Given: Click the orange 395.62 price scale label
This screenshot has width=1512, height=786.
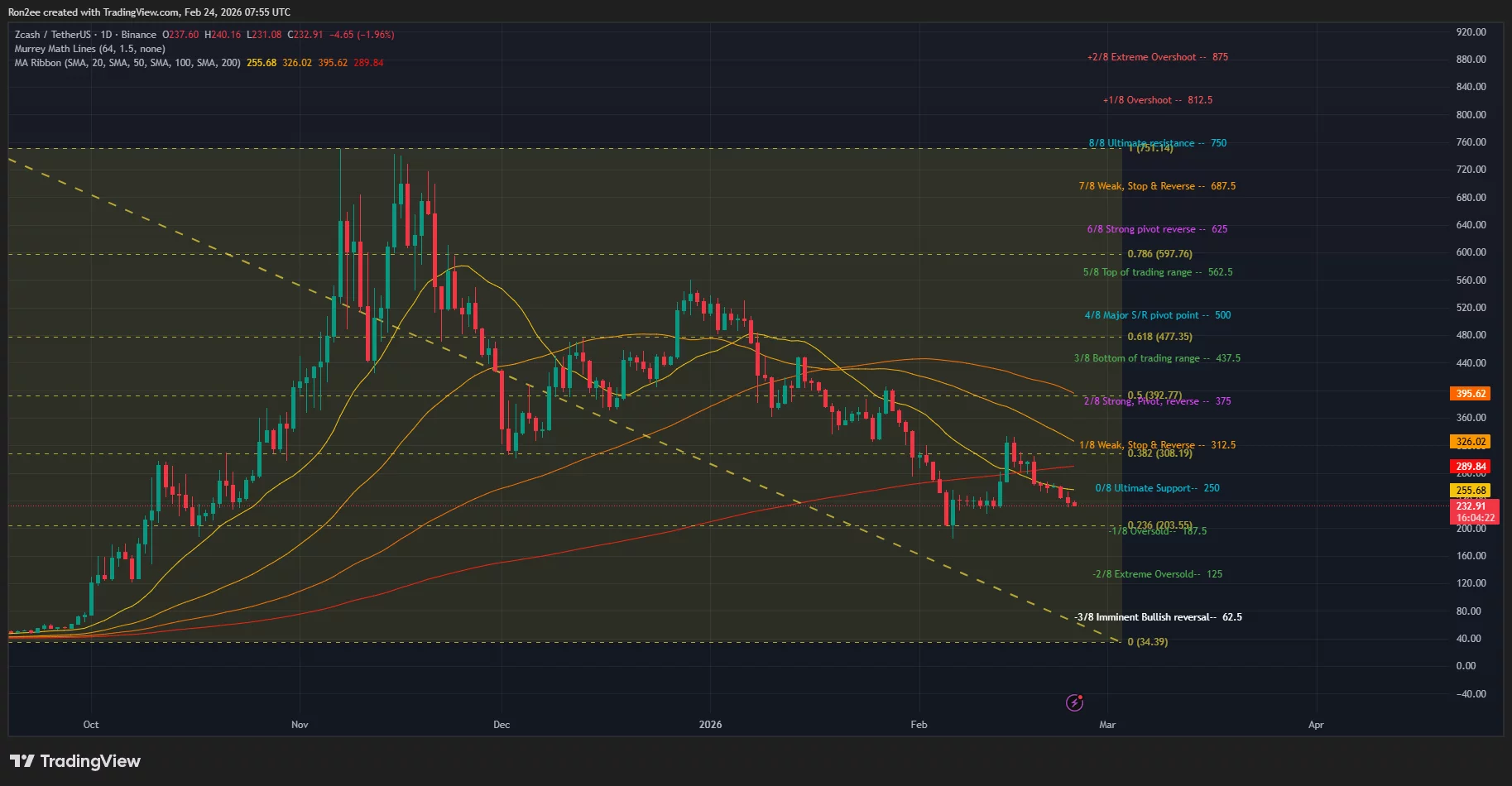Looking at the screenshot, I should coord(1471,394).
